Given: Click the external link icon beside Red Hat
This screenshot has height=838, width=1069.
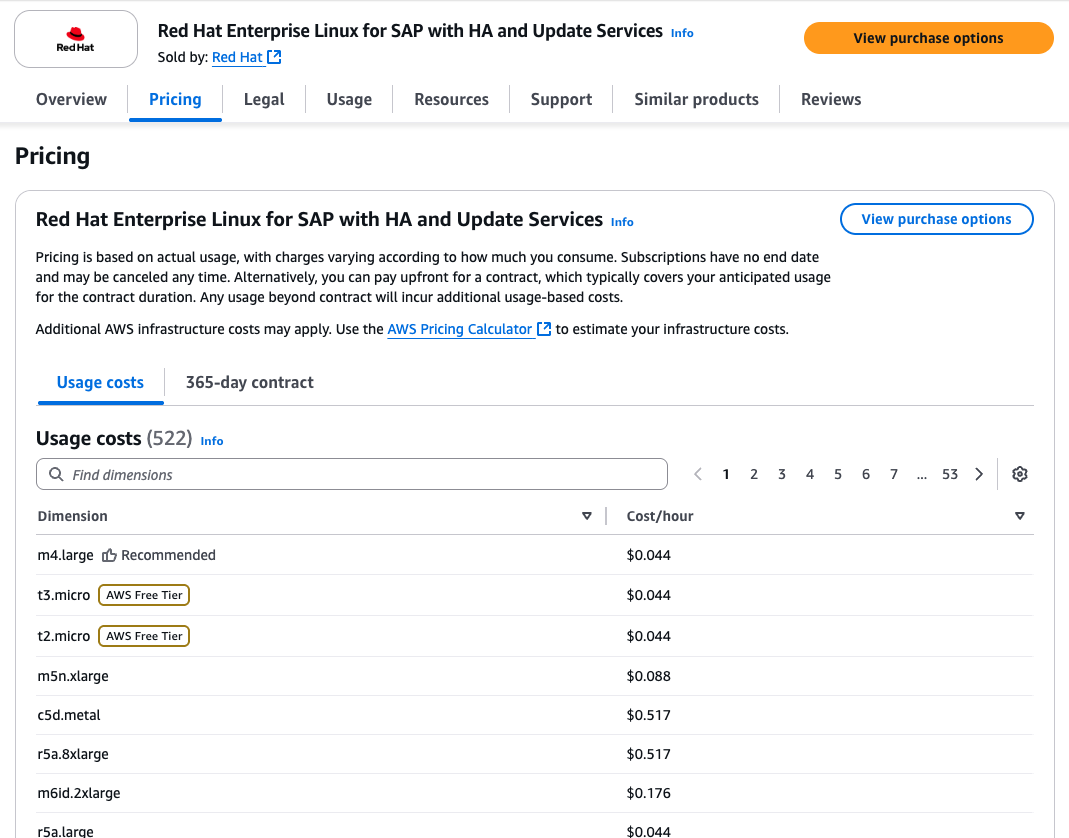Looking at the screenshot, I should click(x=274, y=57).
